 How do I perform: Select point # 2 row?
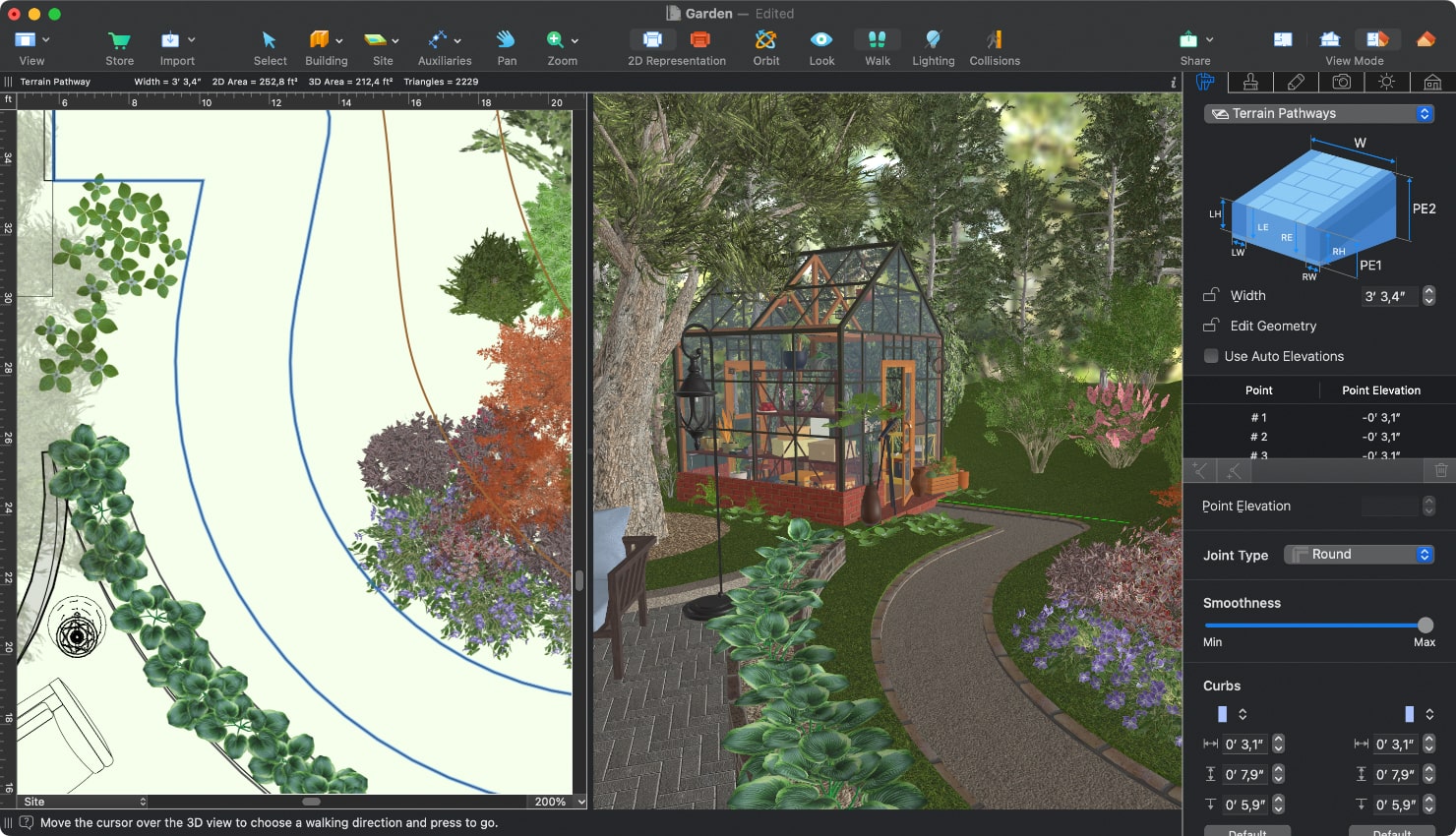(x=1319, y=437)
